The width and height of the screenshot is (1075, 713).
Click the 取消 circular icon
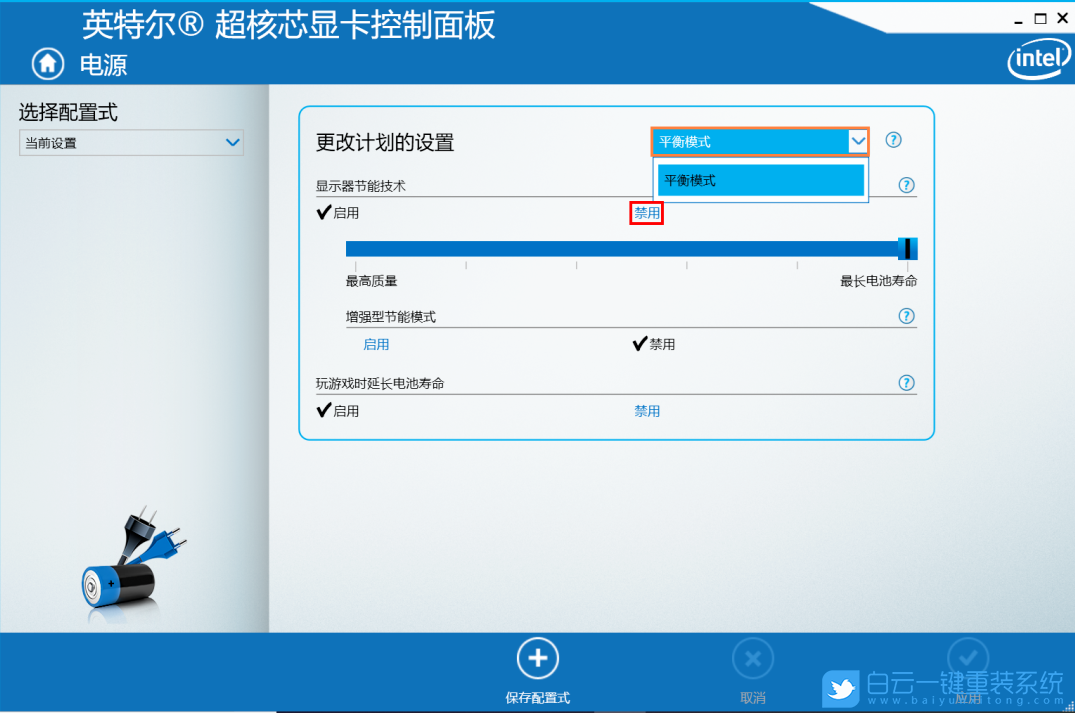coord(752,657)
